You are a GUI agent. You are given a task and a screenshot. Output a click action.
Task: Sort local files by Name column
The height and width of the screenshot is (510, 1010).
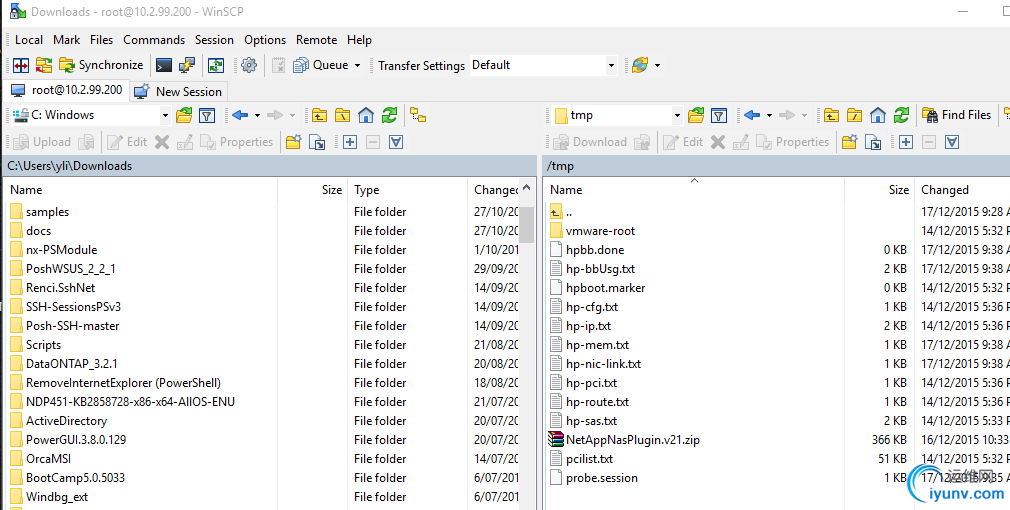141,190
